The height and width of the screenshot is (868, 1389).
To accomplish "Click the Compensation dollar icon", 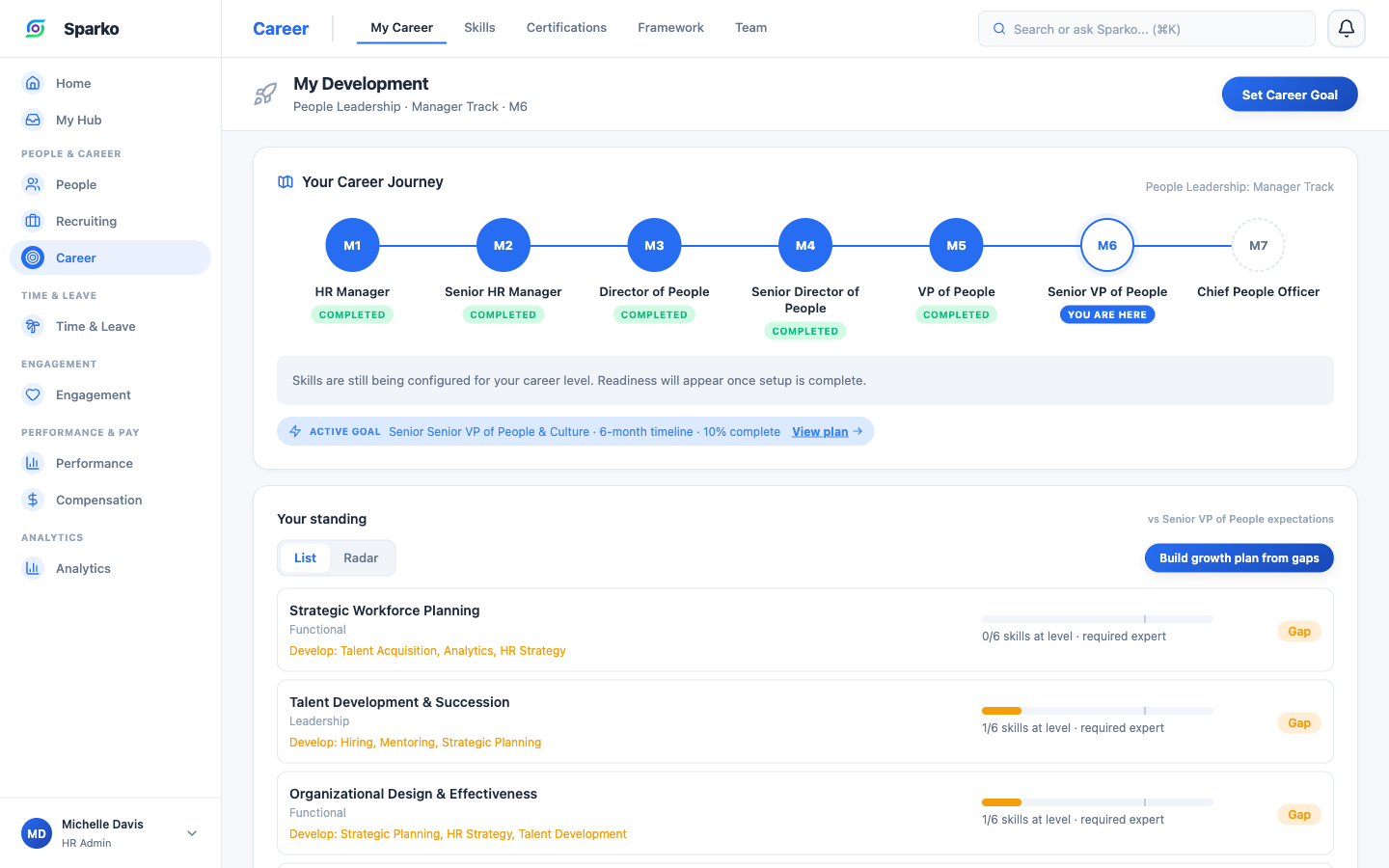I will [33, 500].
